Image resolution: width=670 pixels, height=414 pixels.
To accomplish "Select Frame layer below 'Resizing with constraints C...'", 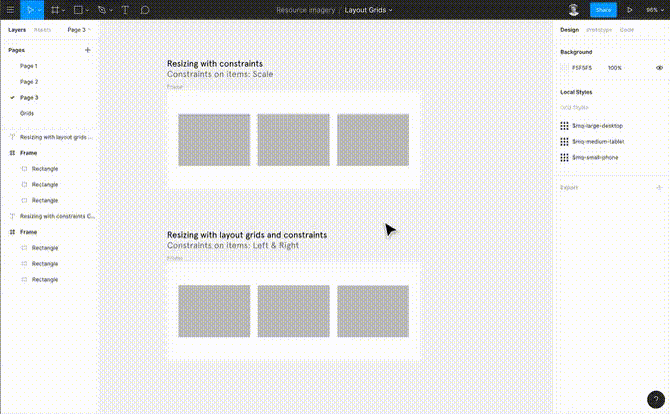I will click(x=28, y=232).
